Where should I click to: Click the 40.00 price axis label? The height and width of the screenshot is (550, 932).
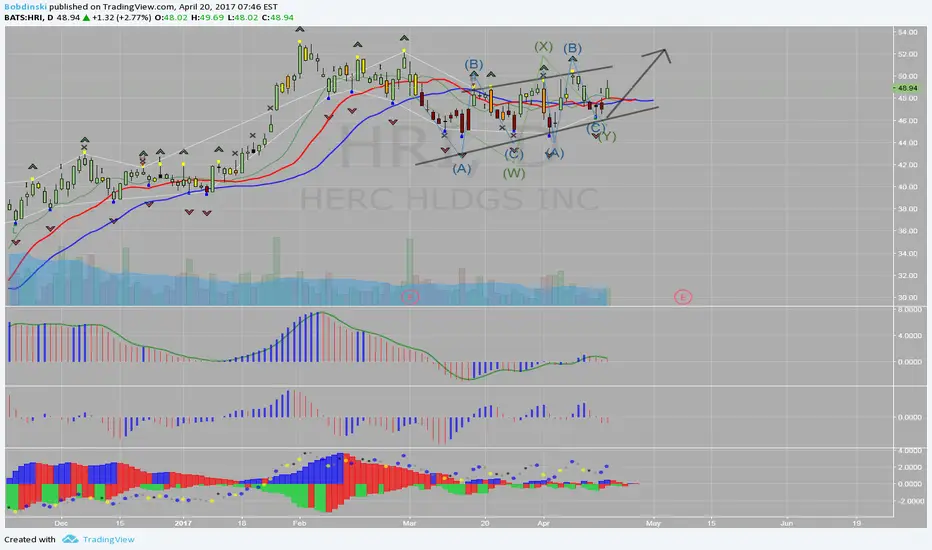click(907, 187)
